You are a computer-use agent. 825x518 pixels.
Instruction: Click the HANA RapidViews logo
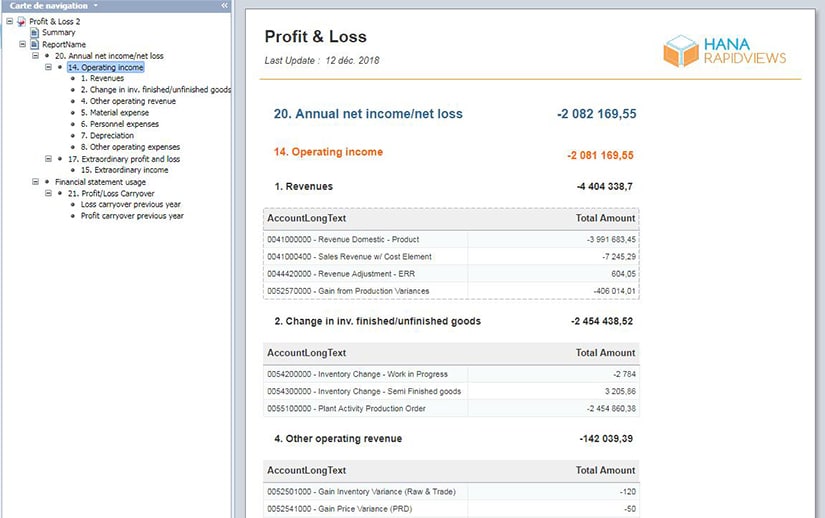point(725,51)
